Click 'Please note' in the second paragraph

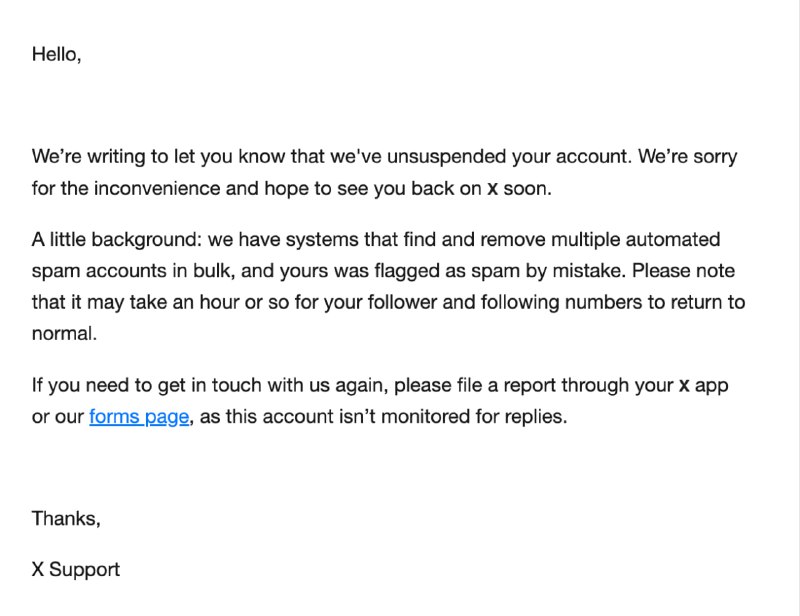(683, 270)
